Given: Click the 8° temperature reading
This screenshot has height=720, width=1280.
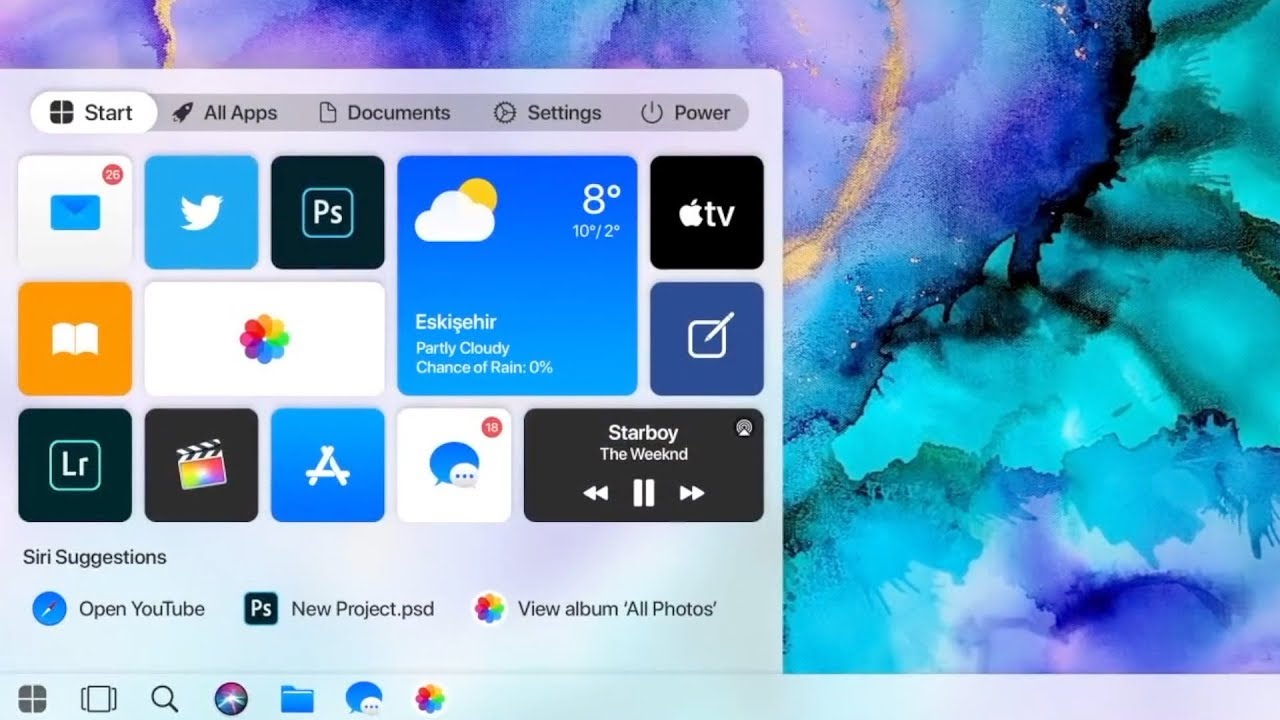Looking at the screenshot, I should (601, 199).
